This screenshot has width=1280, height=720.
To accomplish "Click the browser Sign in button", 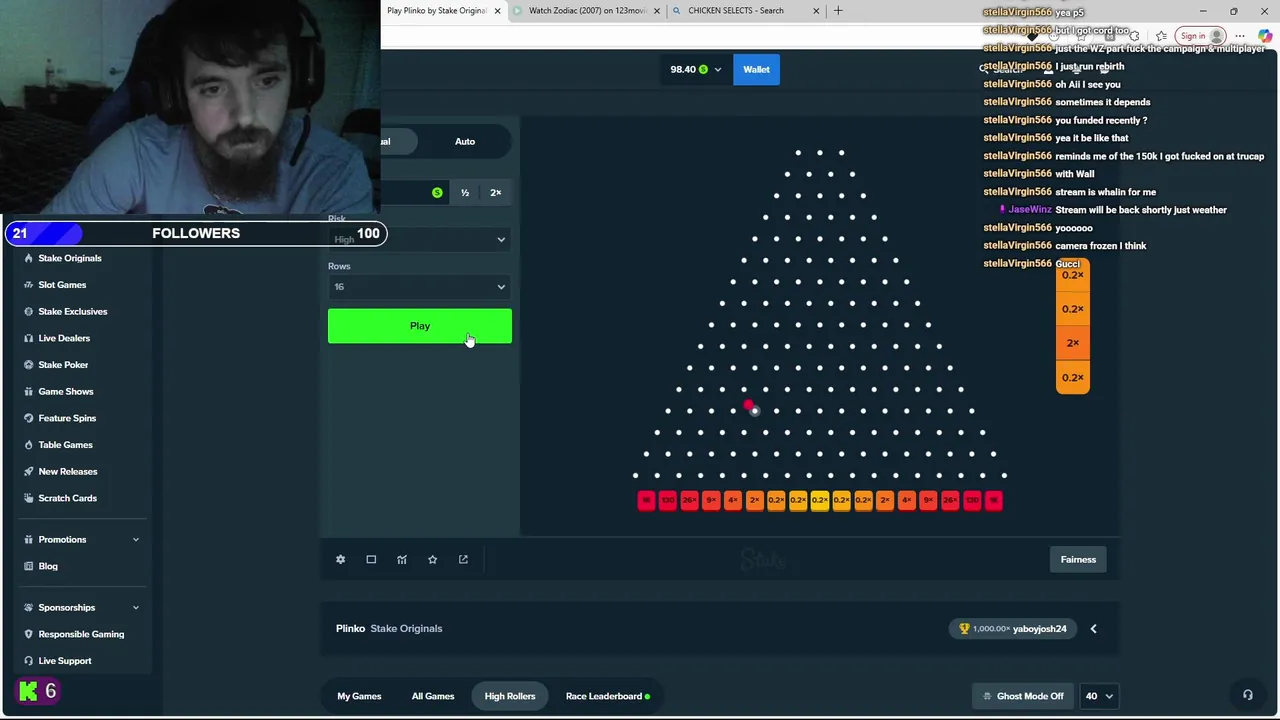I will click(x=1198, y=36).
